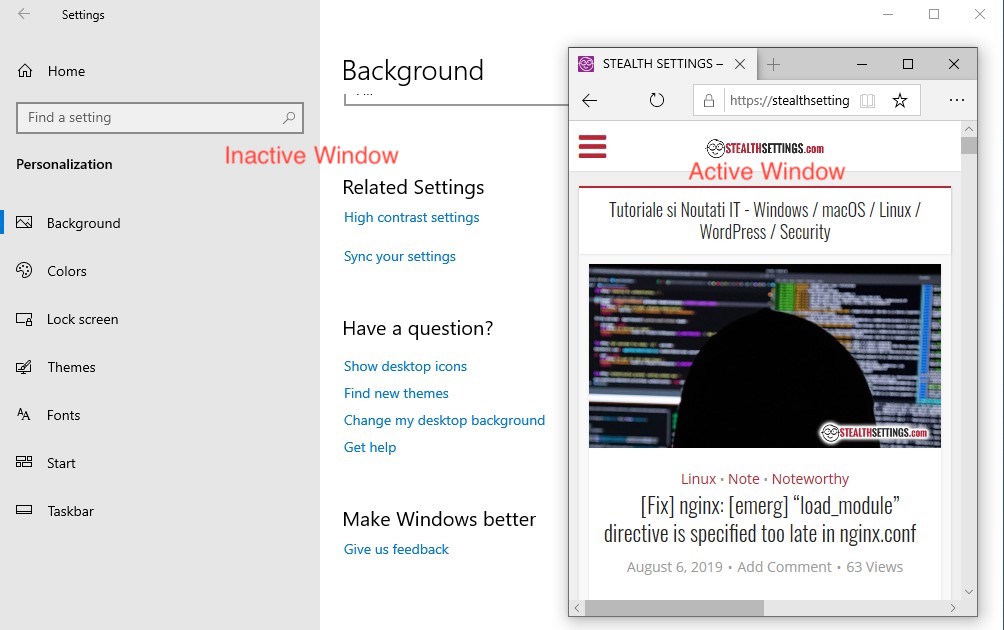Click the horizontal scrollbar thumb in Edge
1004x630 pixels.
point(674,608)
